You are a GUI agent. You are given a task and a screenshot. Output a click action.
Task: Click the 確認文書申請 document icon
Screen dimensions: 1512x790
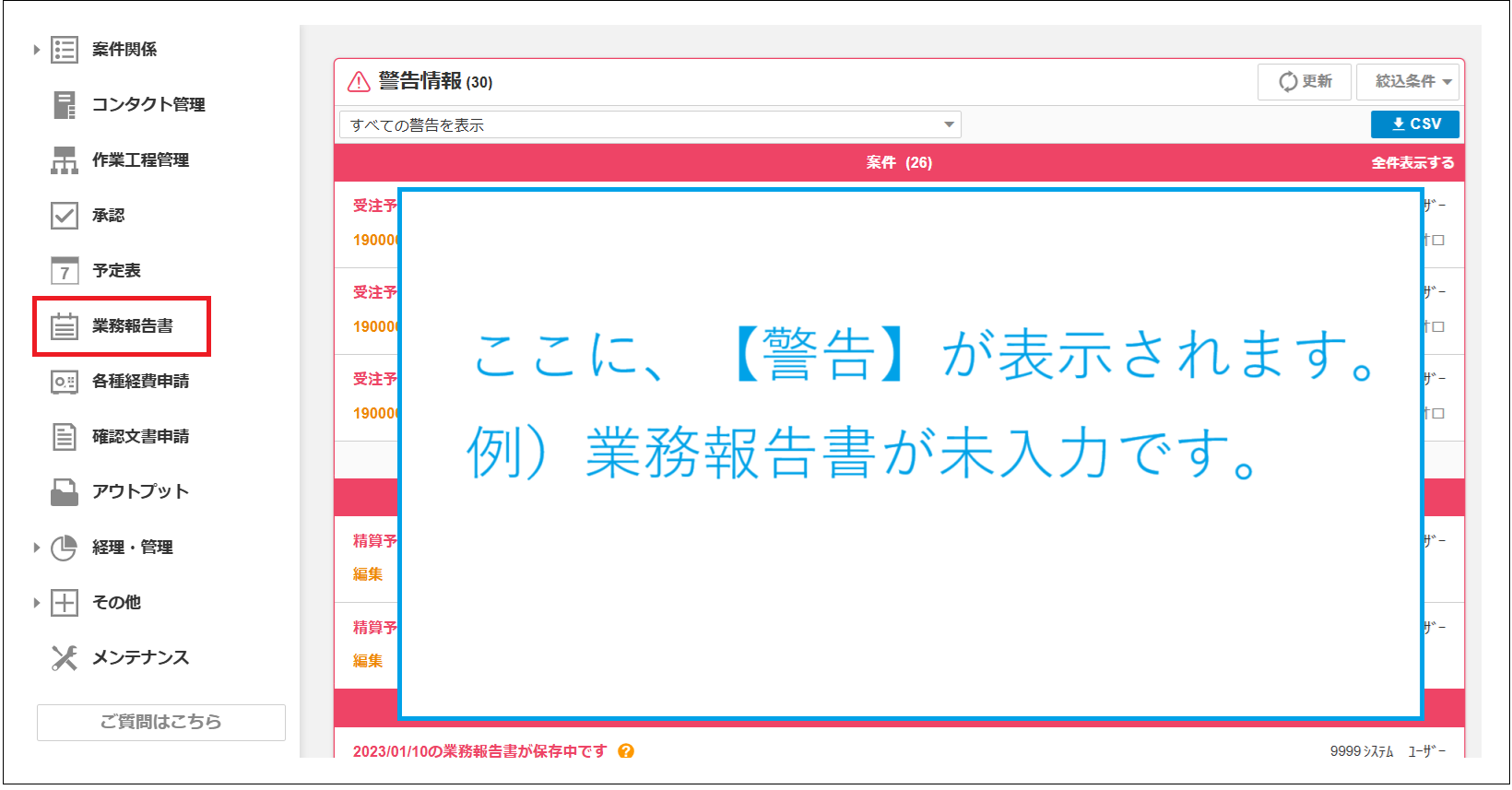(65, 437)
